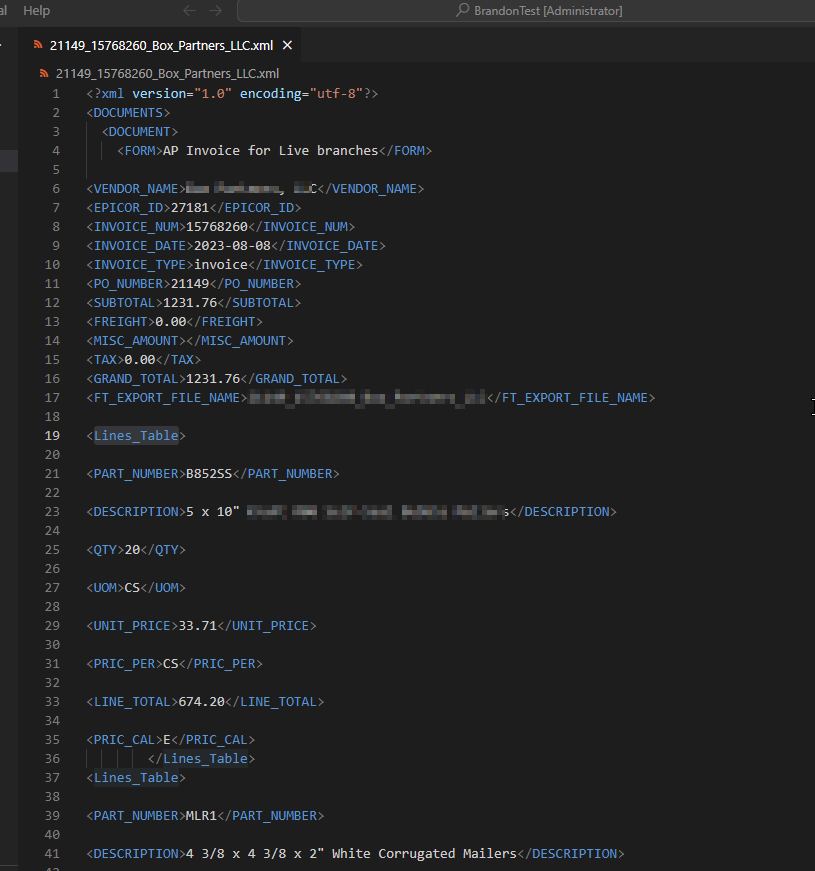The width and height of the screenshot is (815, 871).
Task: Click the XML file icon in the editor tab
Action: tap(38, 46)
